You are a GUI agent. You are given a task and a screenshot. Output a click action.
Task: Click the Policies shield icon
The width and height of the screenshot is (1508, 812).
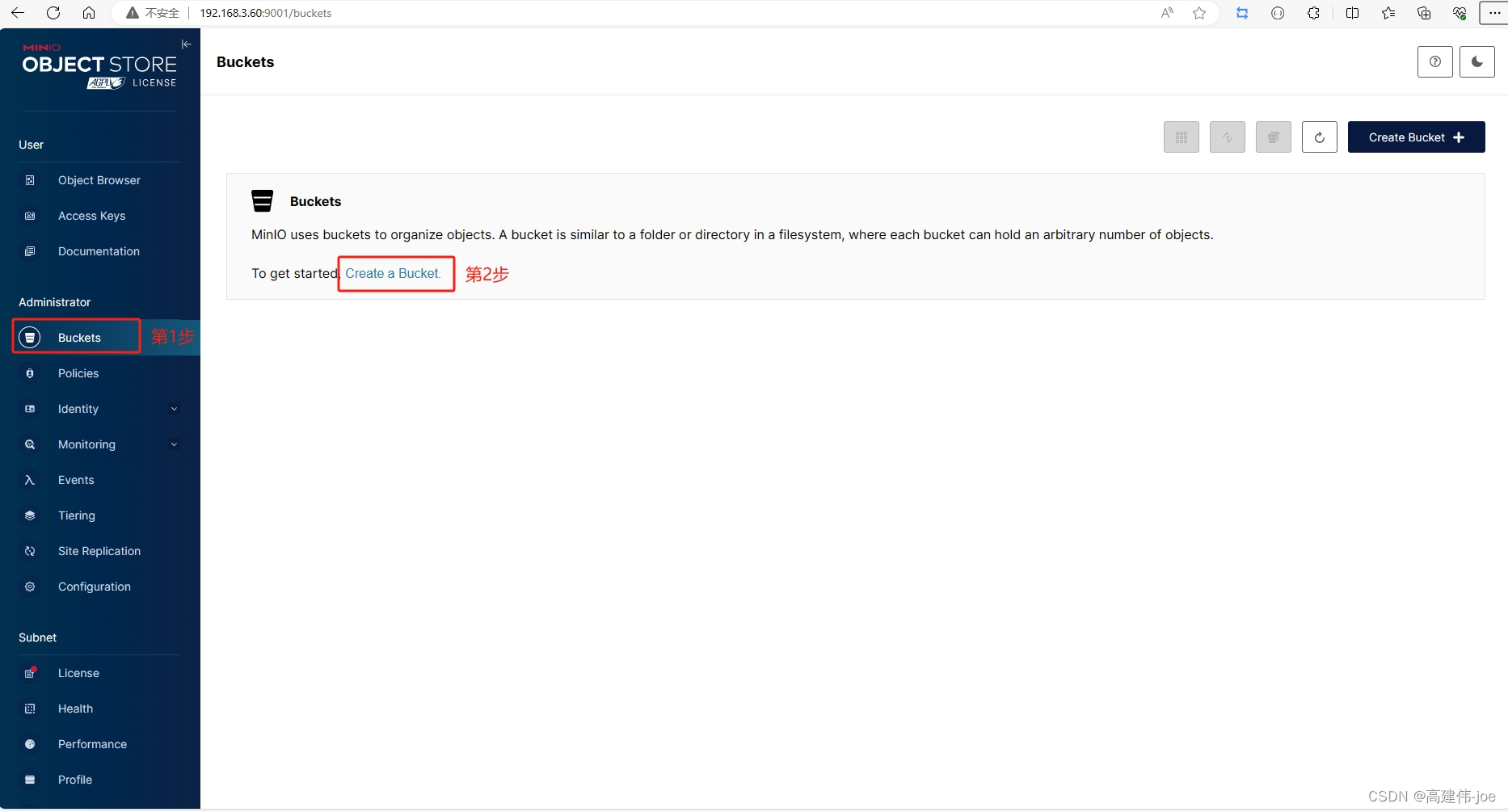(30, 373)
